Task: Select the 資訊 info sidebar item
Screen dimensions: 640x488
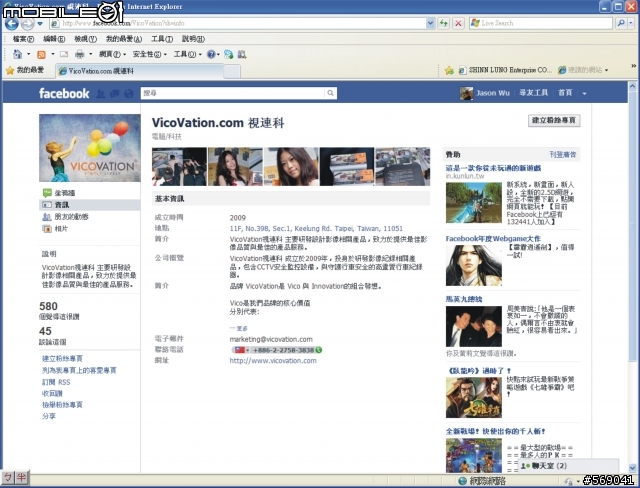Action: pos(90,205)
